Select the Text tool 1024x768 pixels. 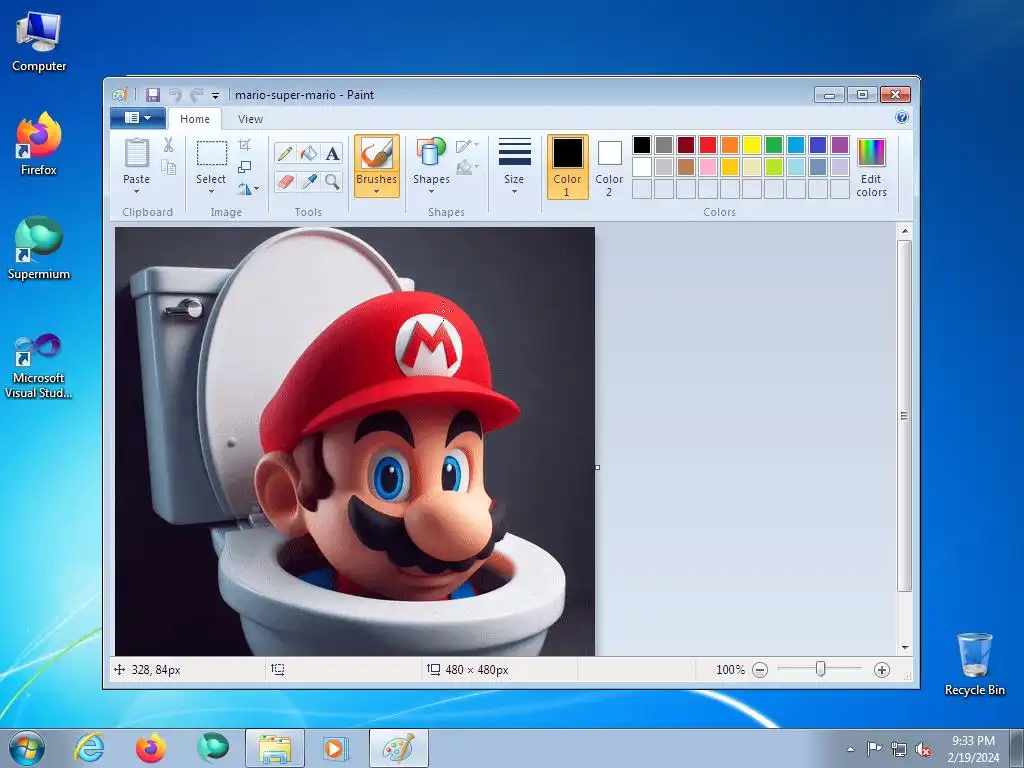click(332, 153)
